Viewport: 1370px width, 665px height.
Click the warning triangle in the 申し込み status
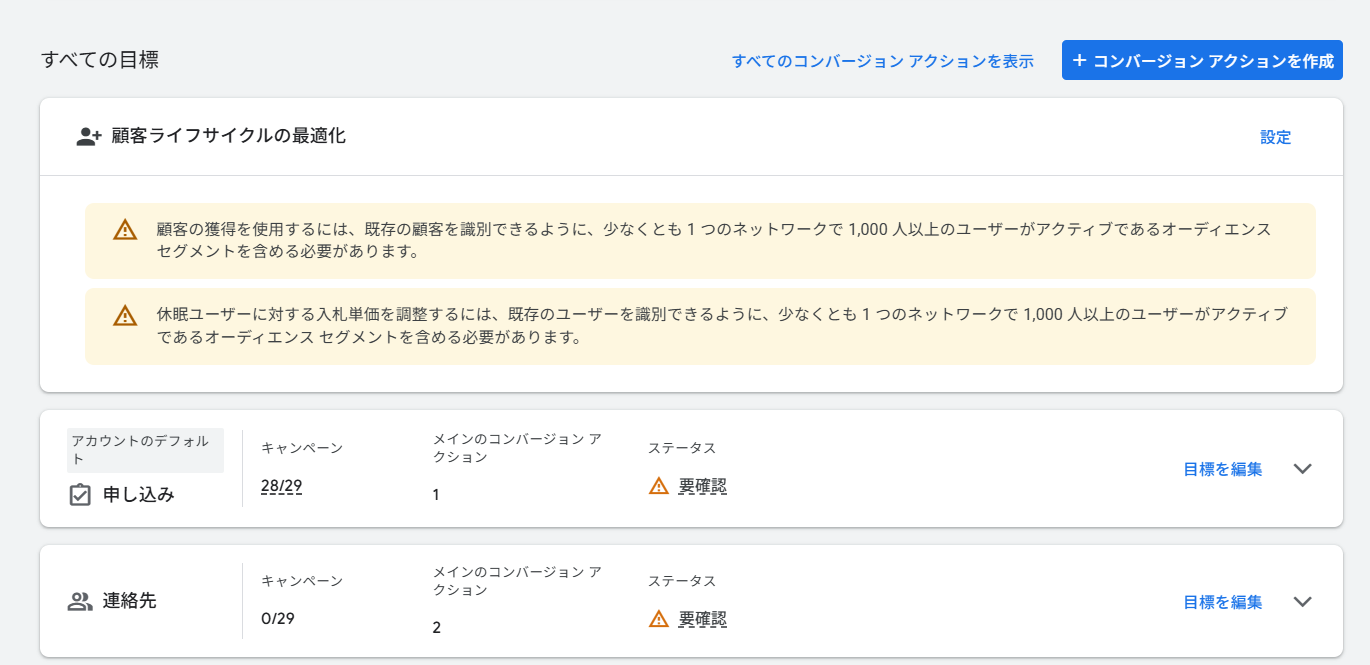coord(658,486)
